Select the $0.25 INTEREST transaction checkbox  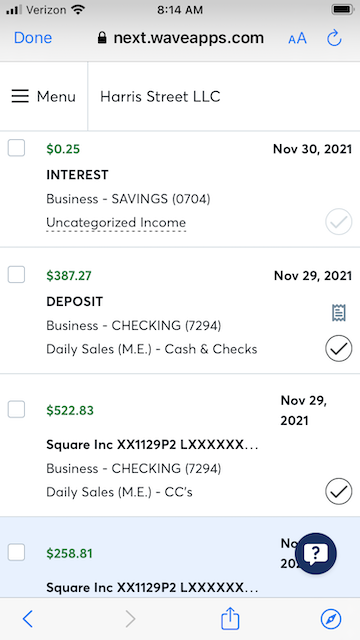click(16, 148)
